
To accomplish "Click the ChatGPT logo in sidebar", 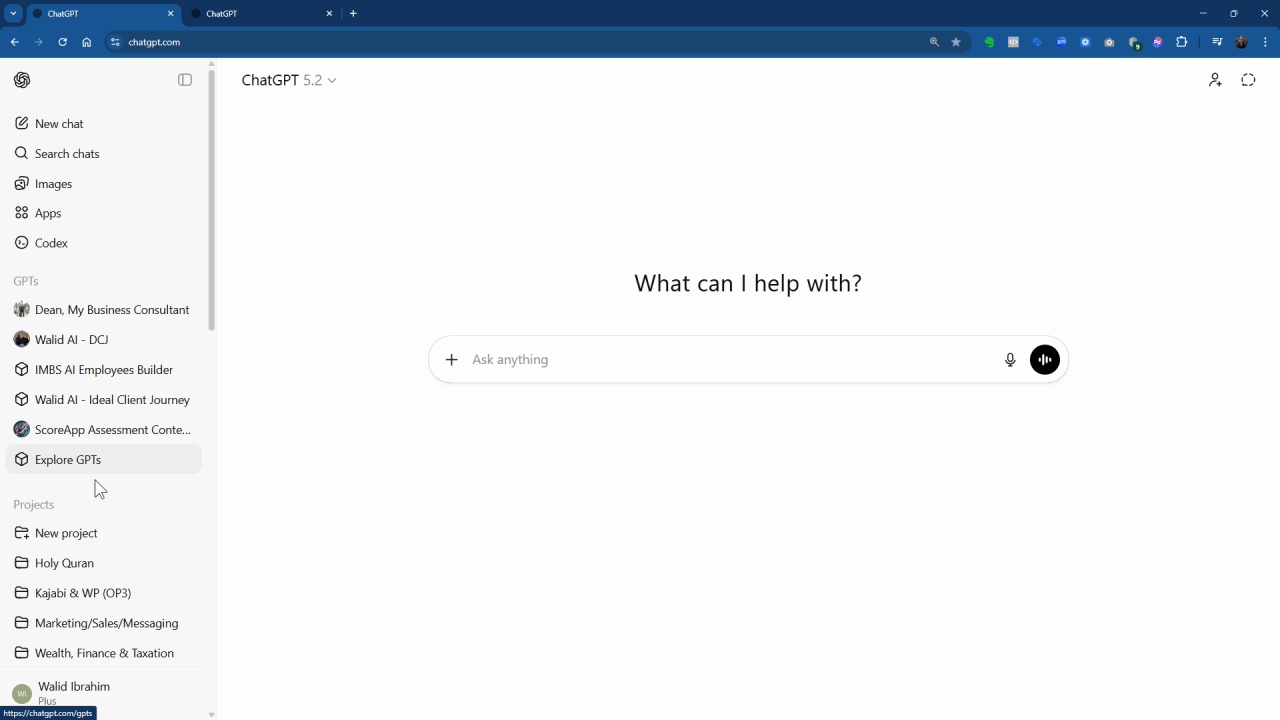I will click(x=22, y=80).
